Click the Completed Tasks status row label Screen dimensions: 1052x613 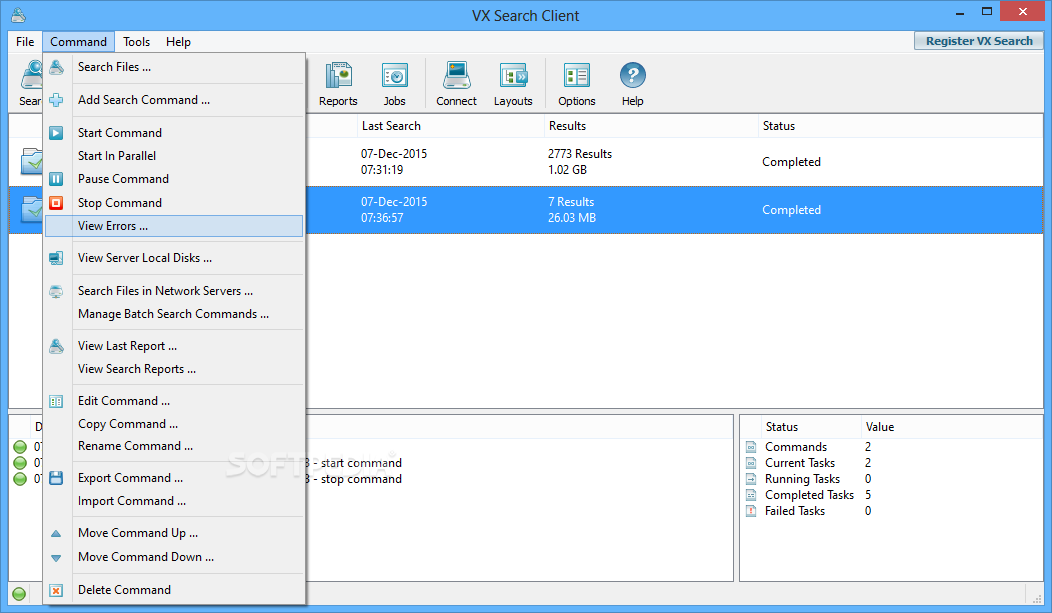coord(809,495)
